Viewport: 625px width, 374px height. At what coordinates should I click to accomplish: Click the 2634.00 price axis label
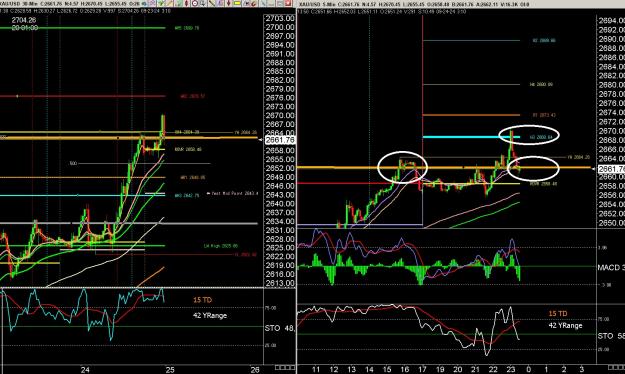click(x=280, y=221)
